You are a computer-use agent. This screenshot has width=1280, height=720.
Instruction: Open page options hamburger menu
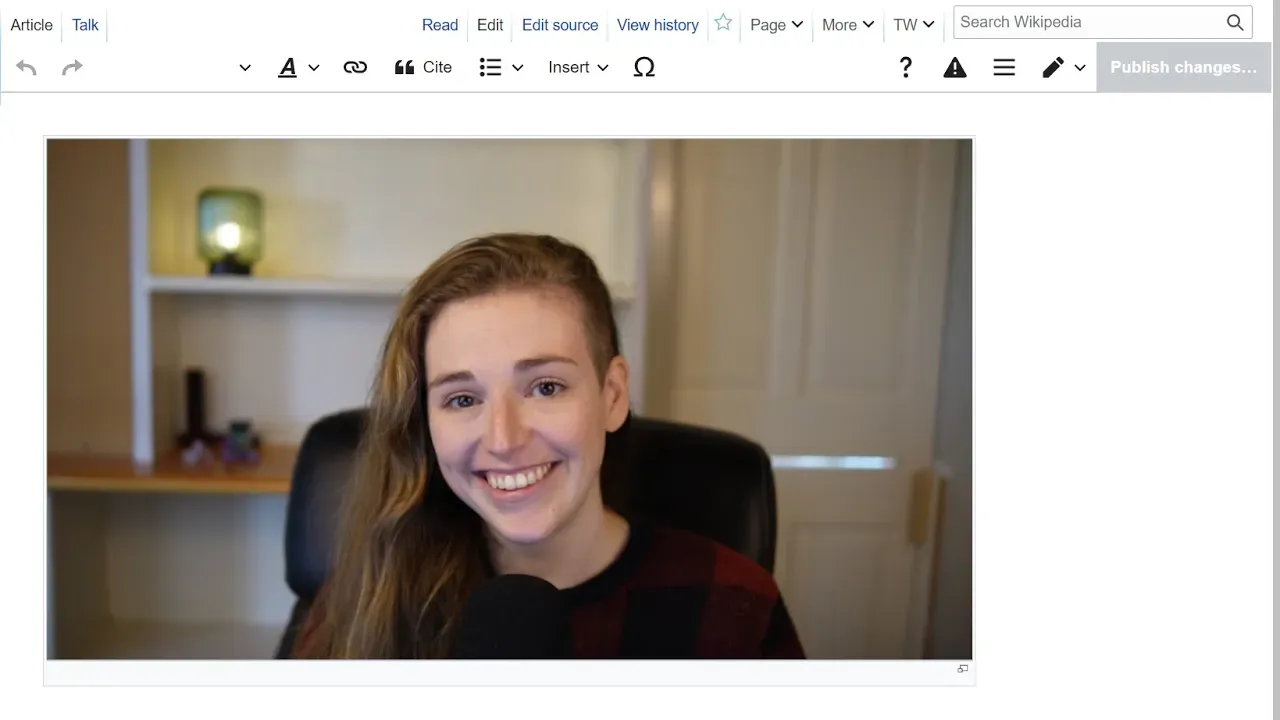pyautogui.click(x=1004, y=67)
